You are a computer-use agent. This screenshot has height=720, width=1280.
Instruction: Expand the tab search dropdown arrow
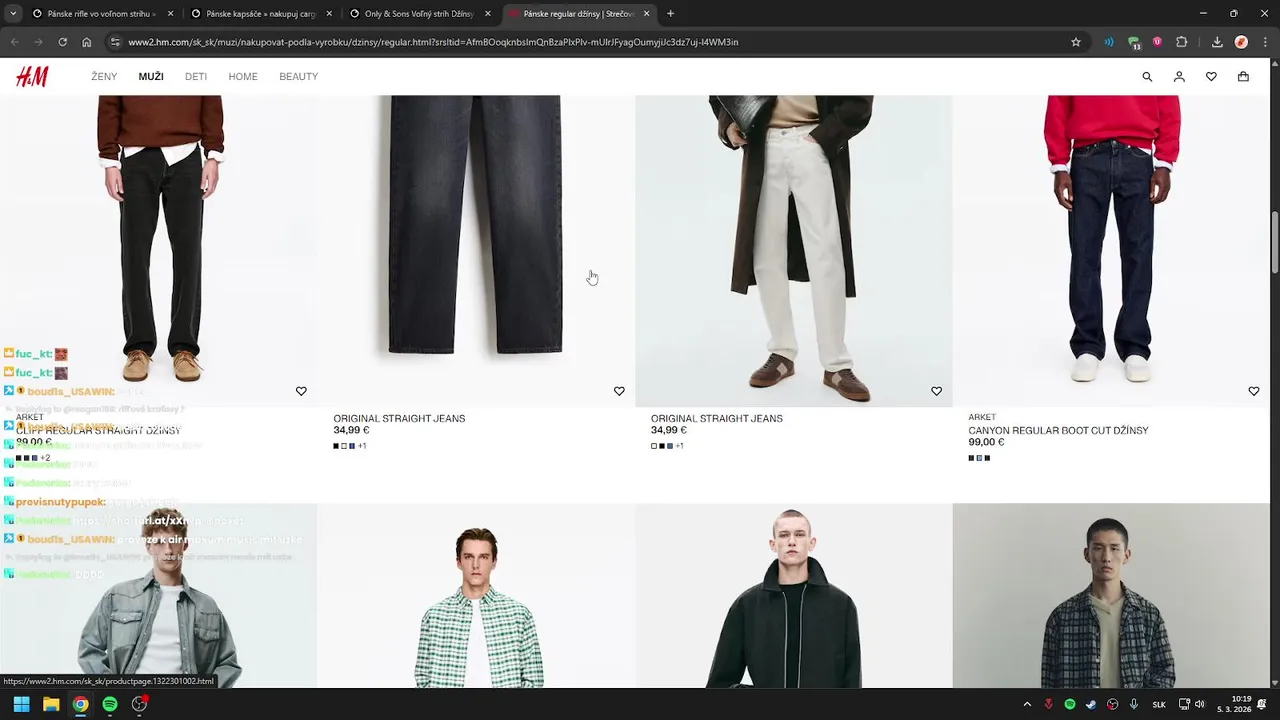(x=13, y=14)
